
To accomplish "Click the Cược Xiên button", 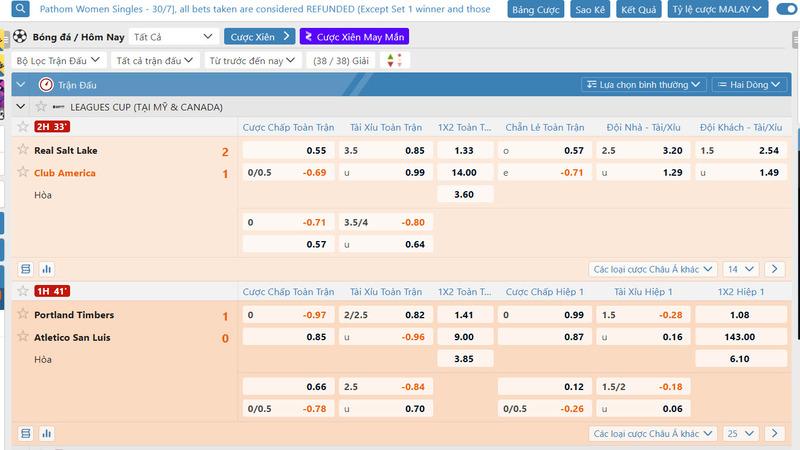I will pos(259,36).
